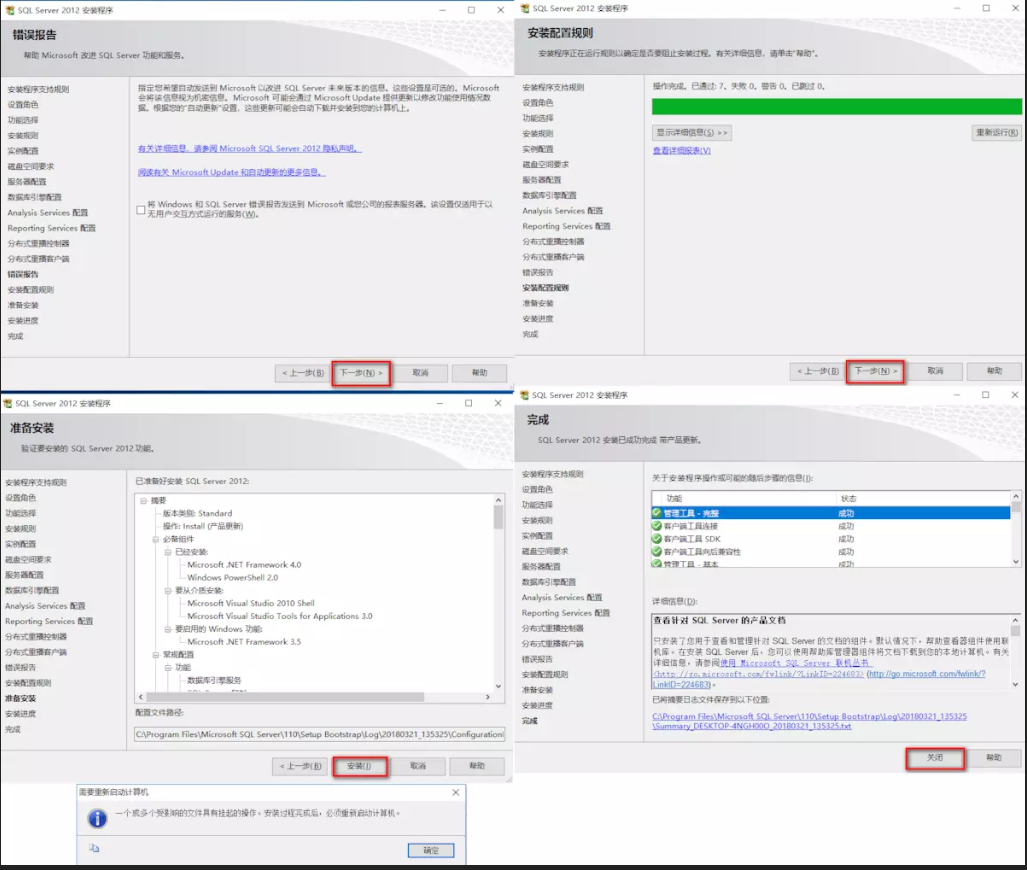
Task: Select Windows PowerShell 2.0 in tree
Action: pos(233,578)
